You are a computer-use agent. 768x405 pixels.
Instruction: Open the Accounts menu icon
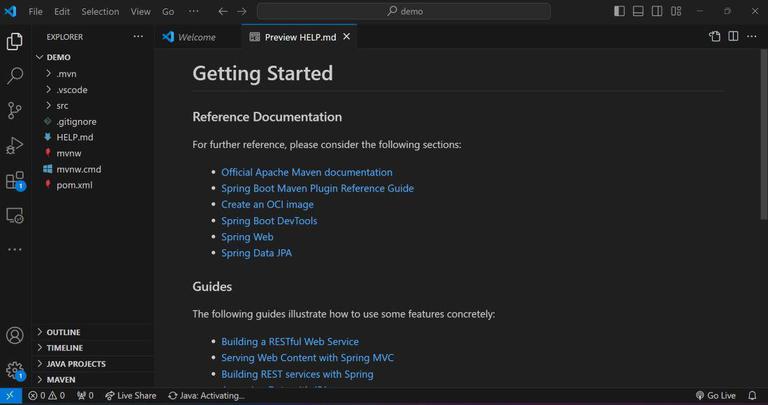tap(15, 336)
